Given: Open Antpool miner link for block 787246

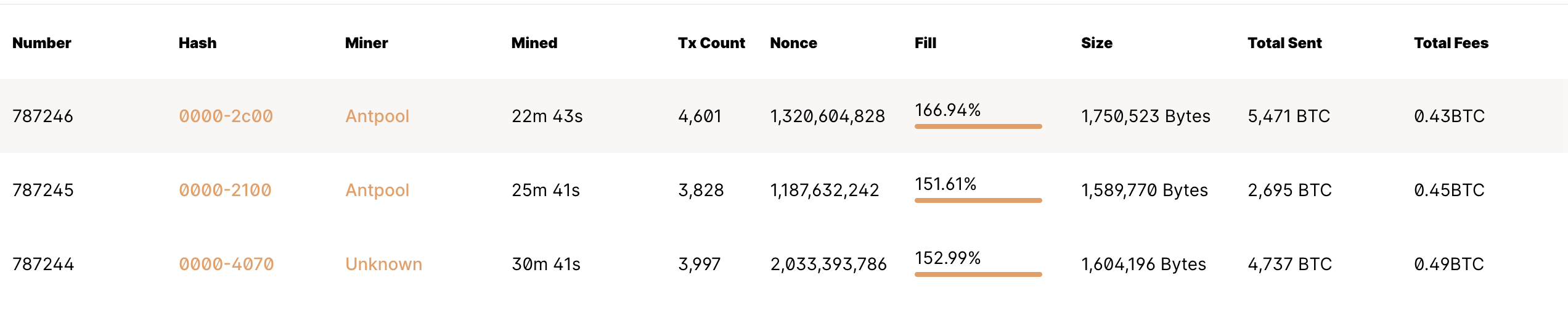Looking at the screenshot, I should point(377,116).
